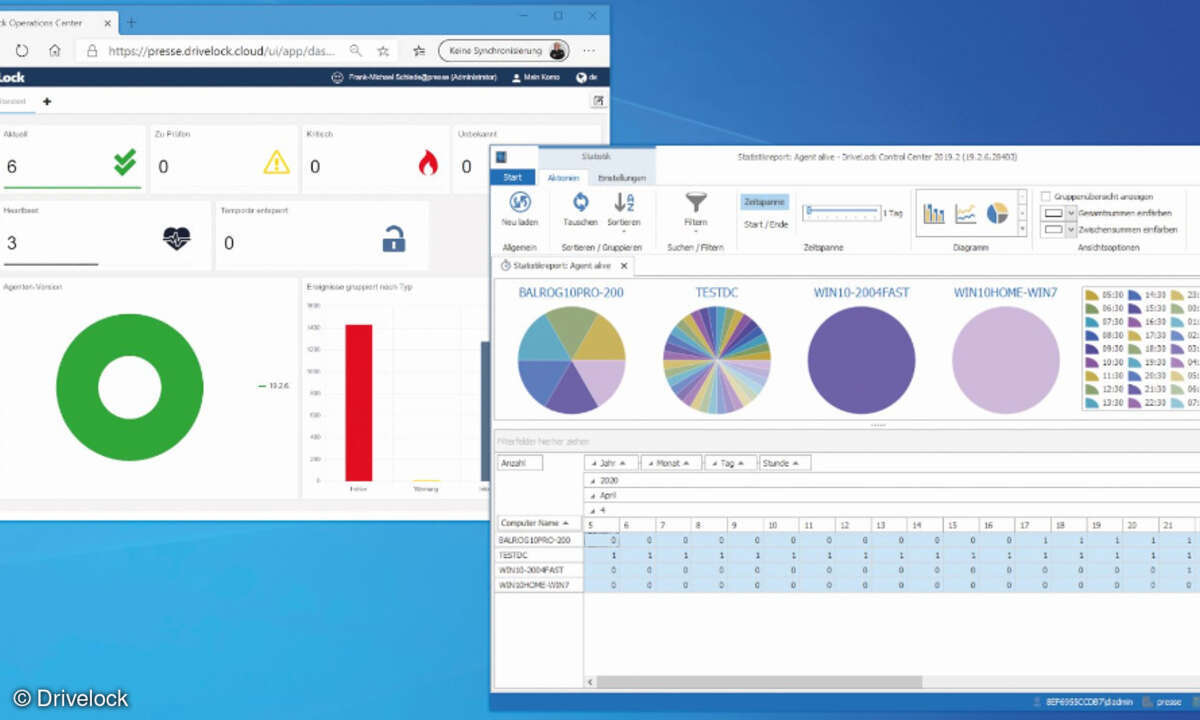Click the Control Center application icon

coord(502,157)
